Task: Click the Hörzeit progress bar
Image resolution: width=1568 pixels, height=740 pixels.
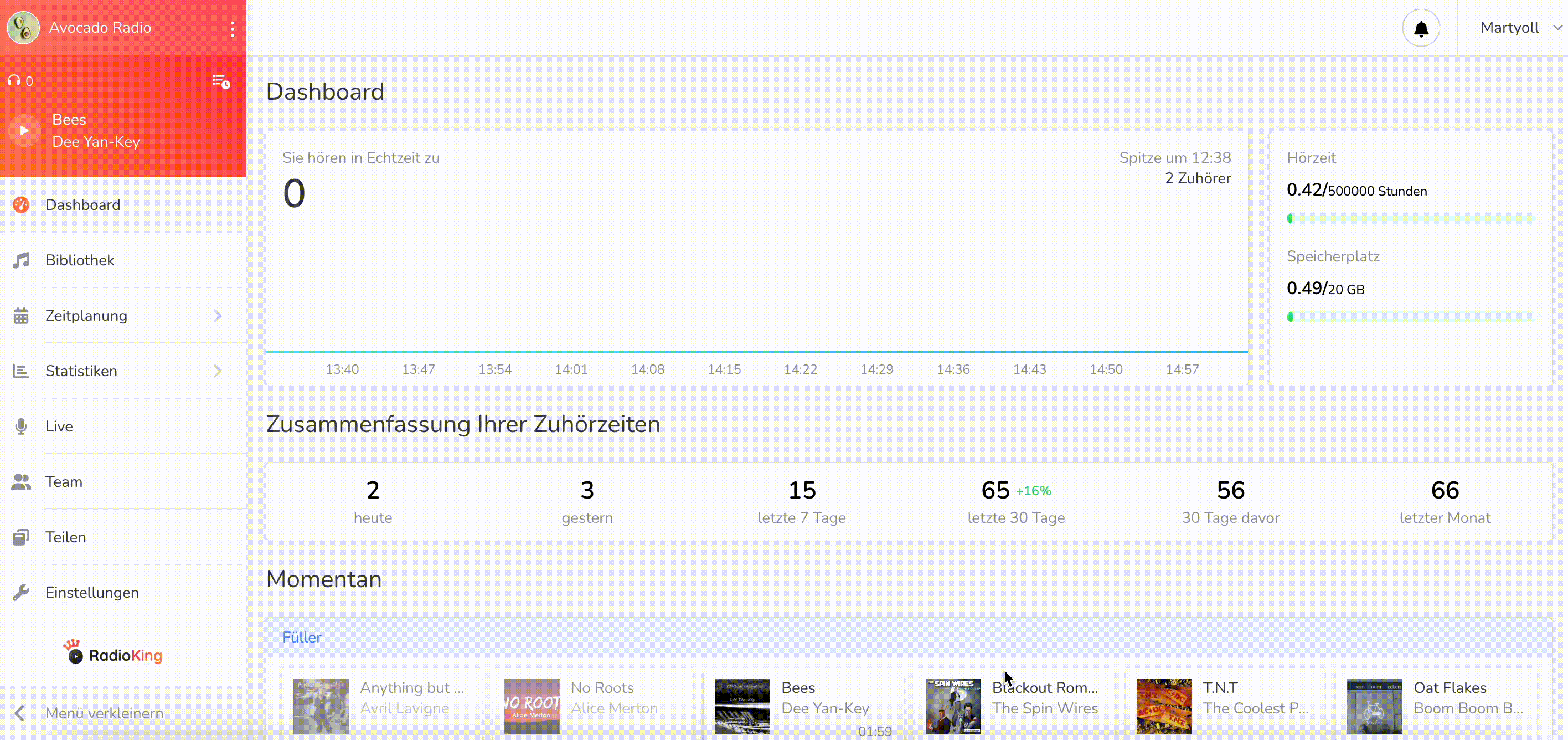Action: click(x=1410, y=218)
